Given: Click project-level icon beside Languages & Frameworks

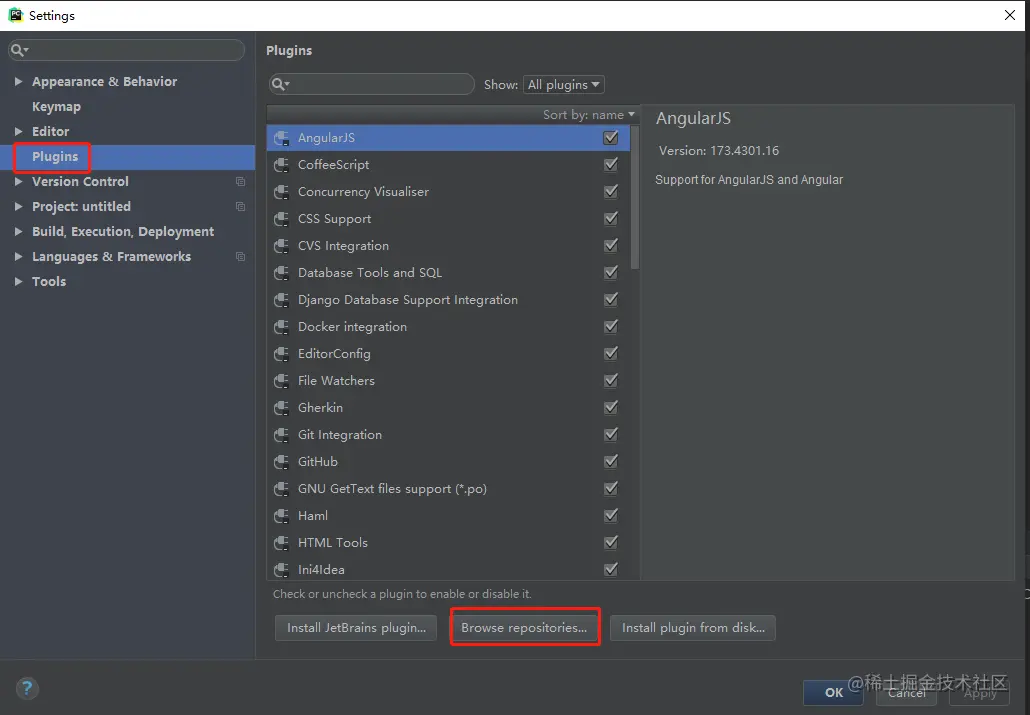Looking at the screenshot, I should (x=240, y=256).
